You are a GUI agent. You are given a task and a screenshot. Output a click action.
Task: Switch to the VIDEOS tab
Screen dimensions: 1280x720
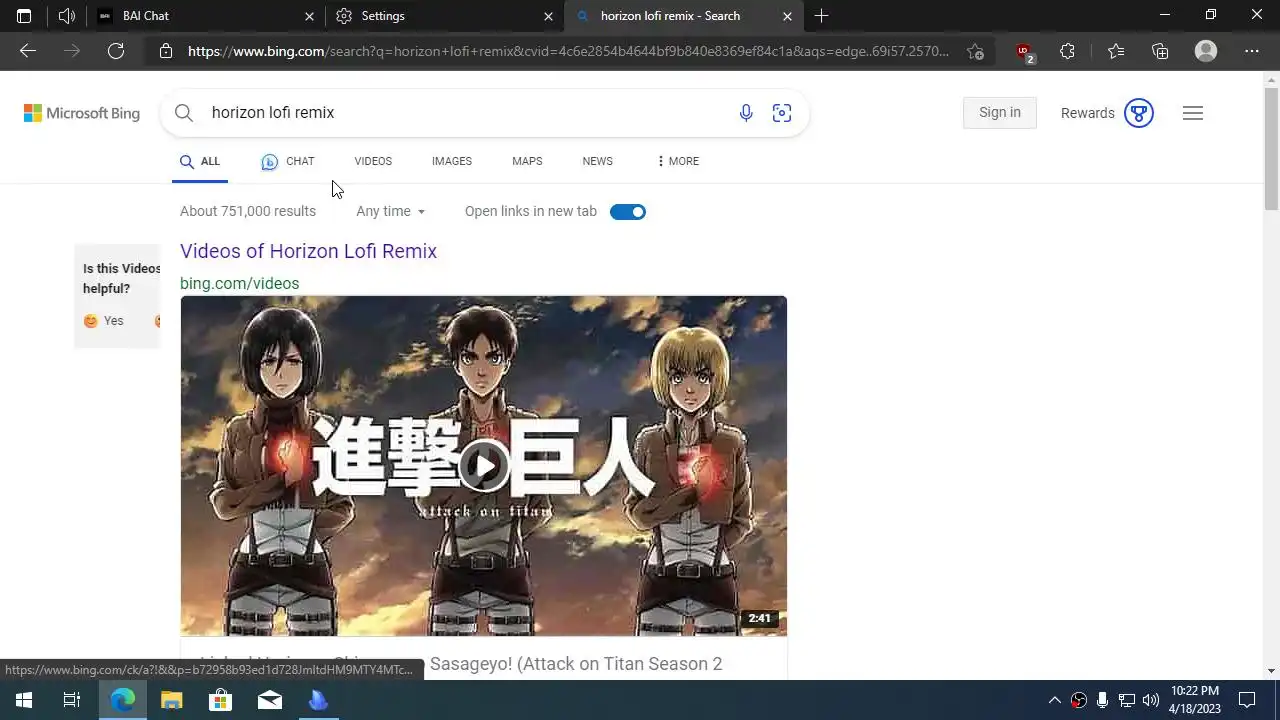coord(373,161)
